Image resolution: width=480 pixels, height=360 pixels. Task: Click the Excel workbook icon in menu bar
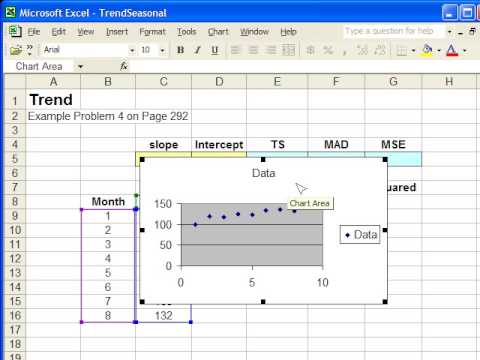point(15,32)
